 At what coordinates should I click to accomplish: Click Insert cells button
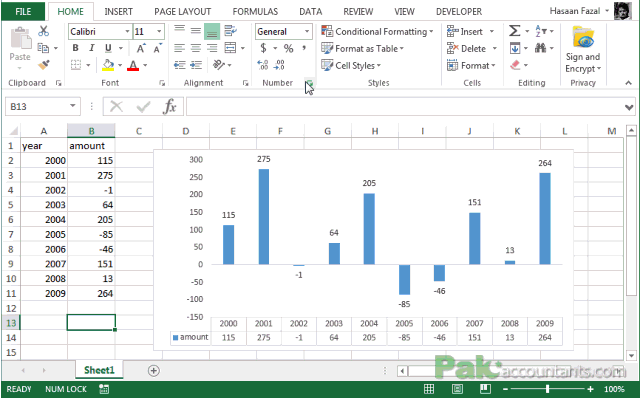(470, 31)
